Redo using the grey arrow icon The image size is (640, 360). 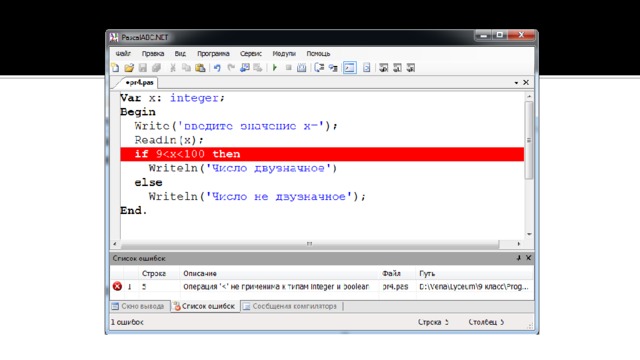point(231,68)
